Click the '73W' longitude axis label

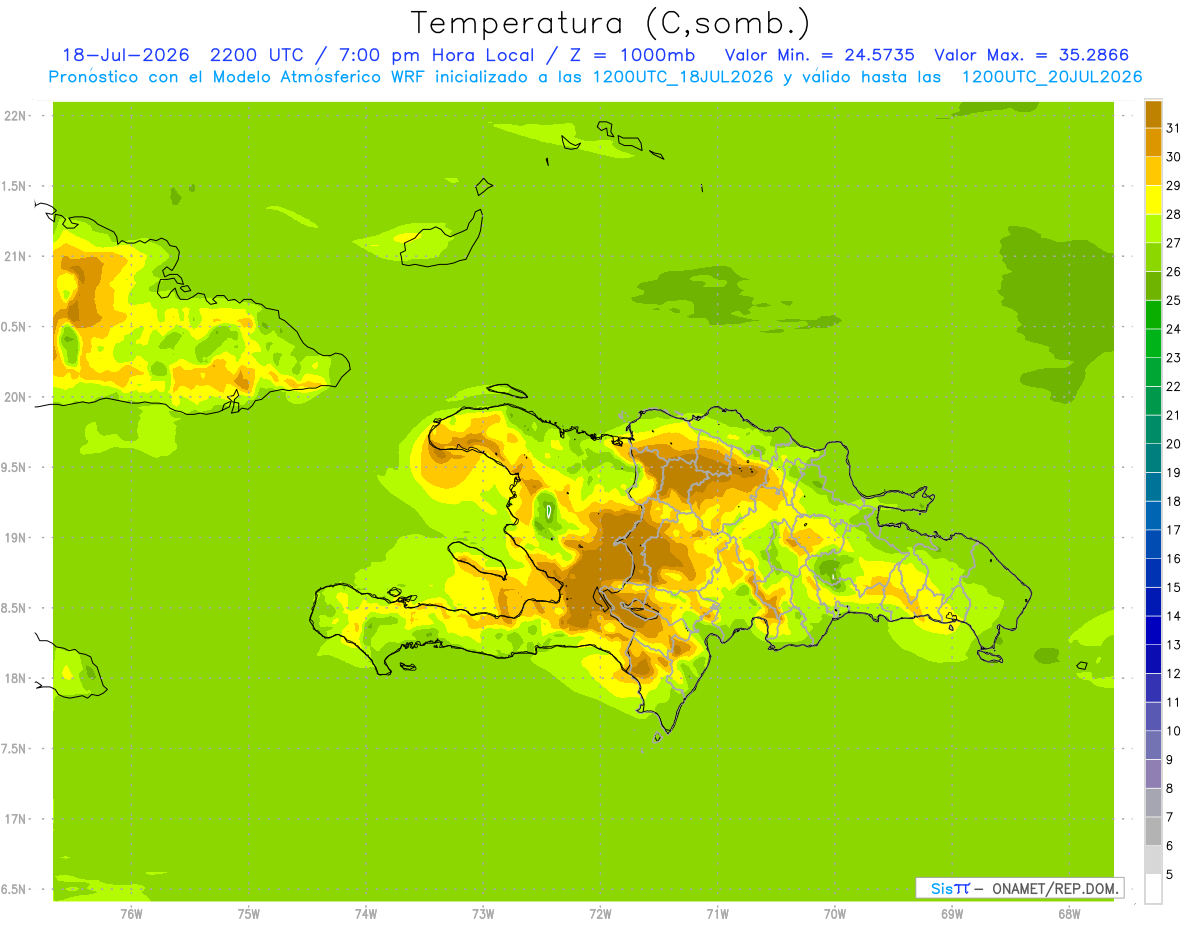(483, 914)
